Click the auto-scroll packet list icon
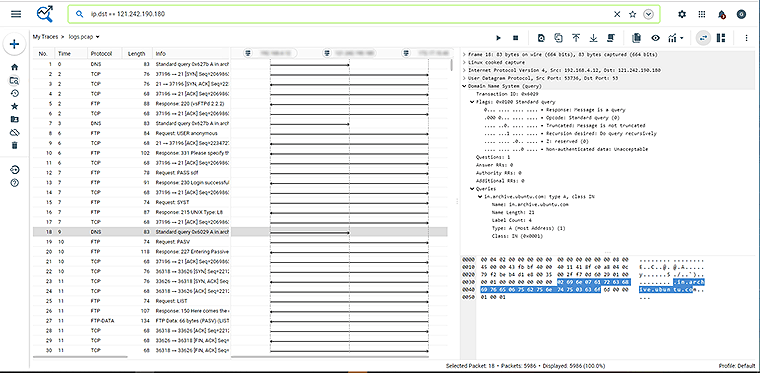760x373 pixels. pos(611,38)
